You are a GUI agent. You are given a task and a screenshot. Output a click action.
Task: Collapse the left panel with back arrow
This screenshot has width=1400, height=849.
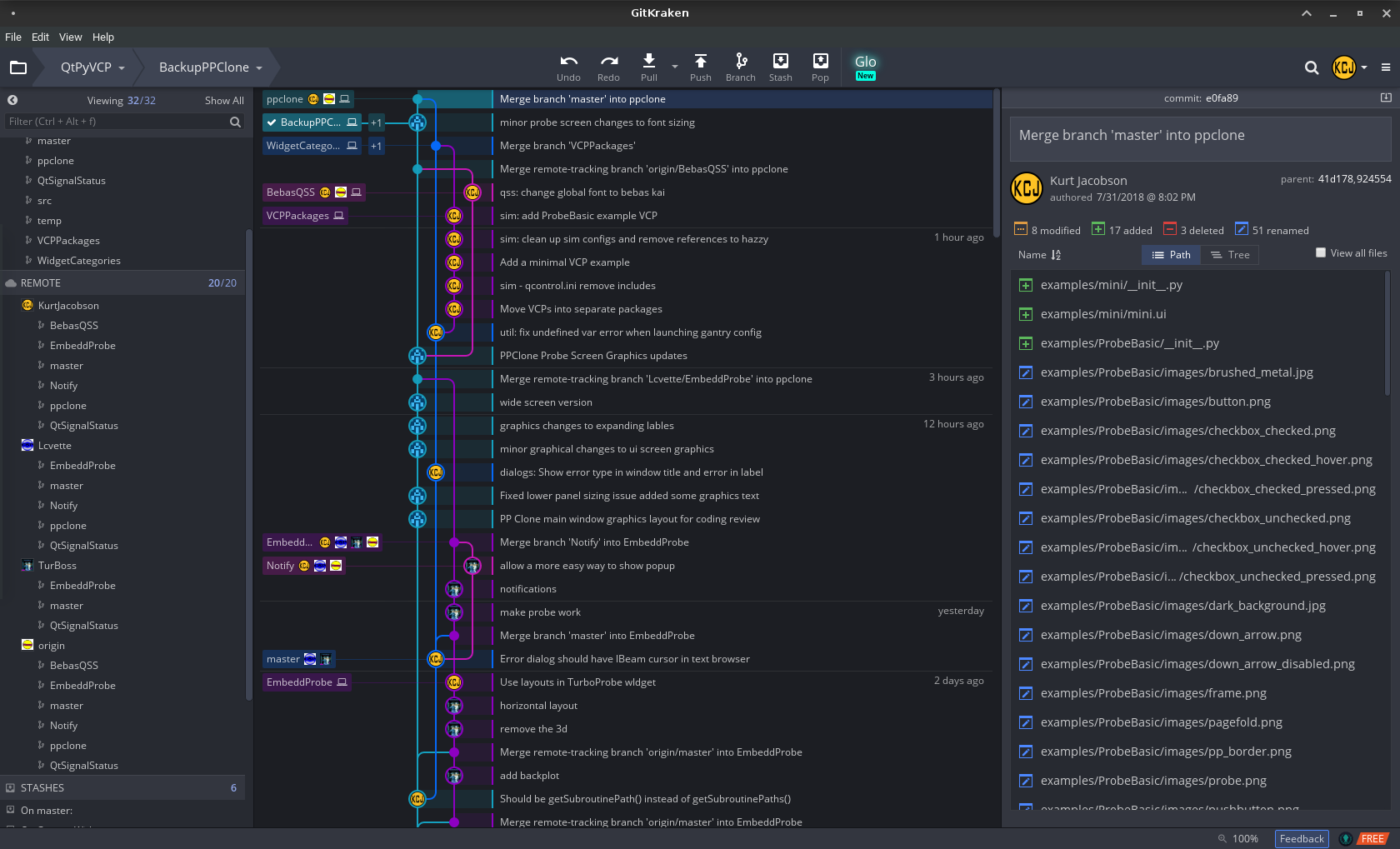click(12, 100)
